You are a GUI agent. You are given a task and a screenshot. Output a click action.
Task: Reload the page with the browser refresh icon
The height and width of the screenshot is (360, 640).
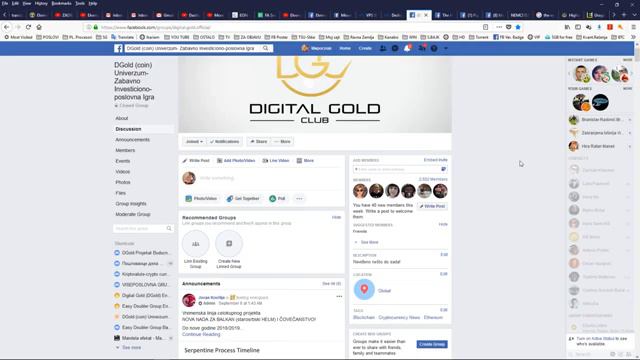[28, 27]
